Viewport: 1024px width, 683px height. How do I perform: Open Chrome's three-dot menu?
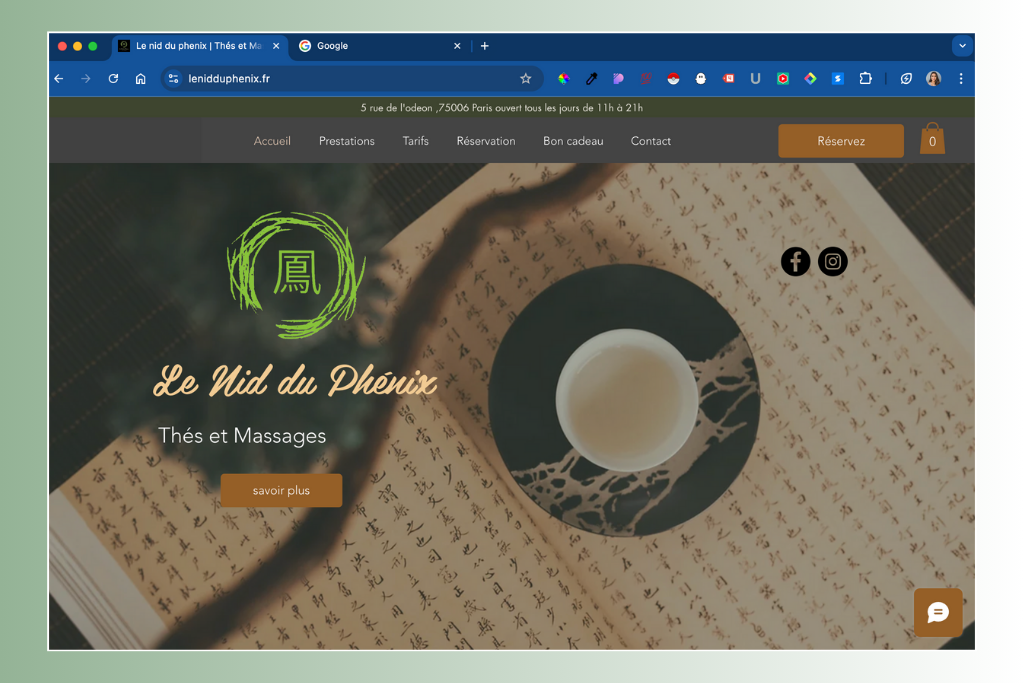click(x=961, y=78)
